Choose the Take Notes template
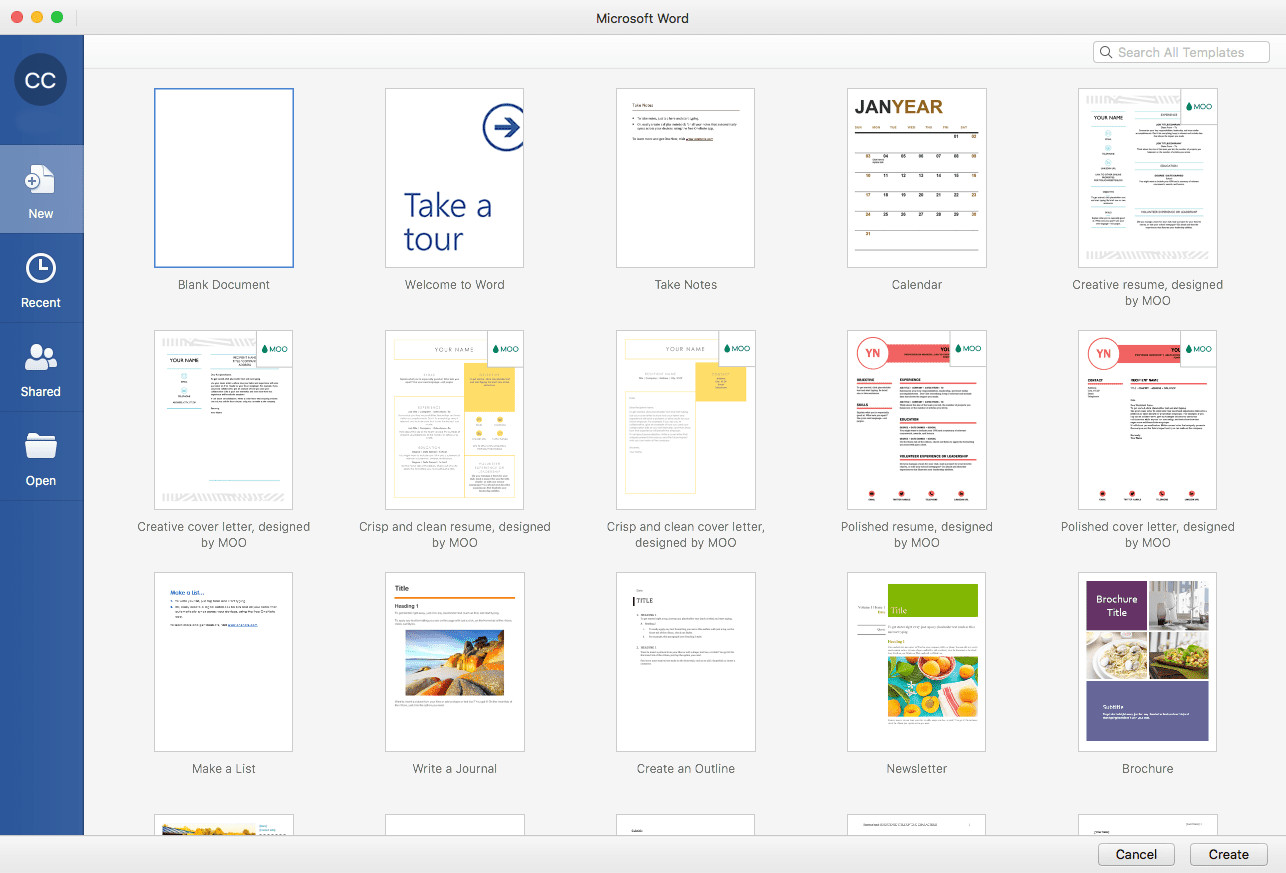The height and width of the screenshot is (873, 1286). pos(686,178)
